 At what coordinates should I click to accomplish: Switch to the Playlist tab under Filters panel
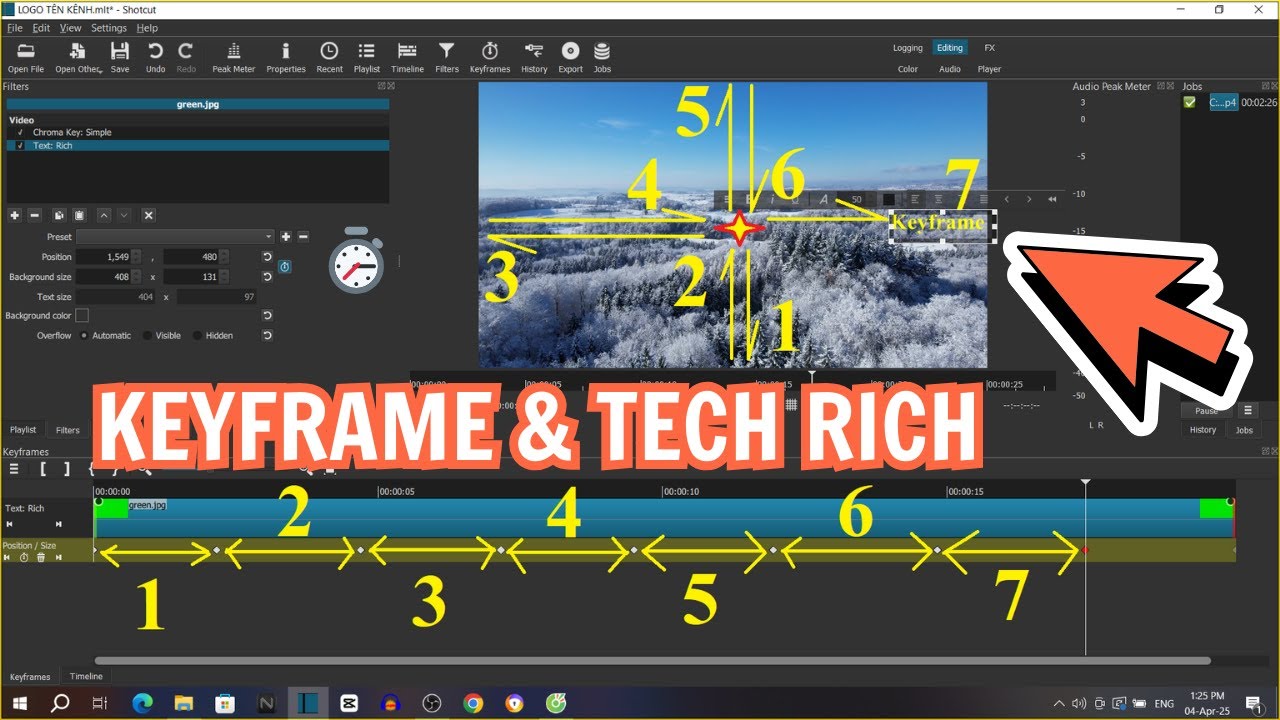[23, 430]
